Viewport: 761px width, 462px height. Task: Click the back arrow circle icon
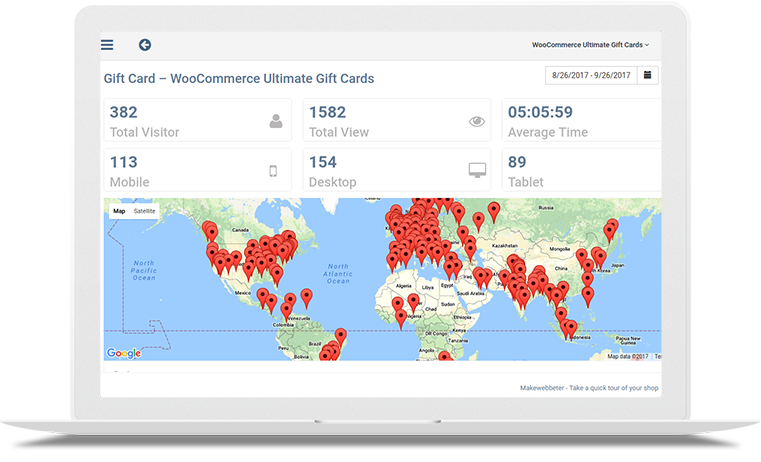[x=145, y=45]
